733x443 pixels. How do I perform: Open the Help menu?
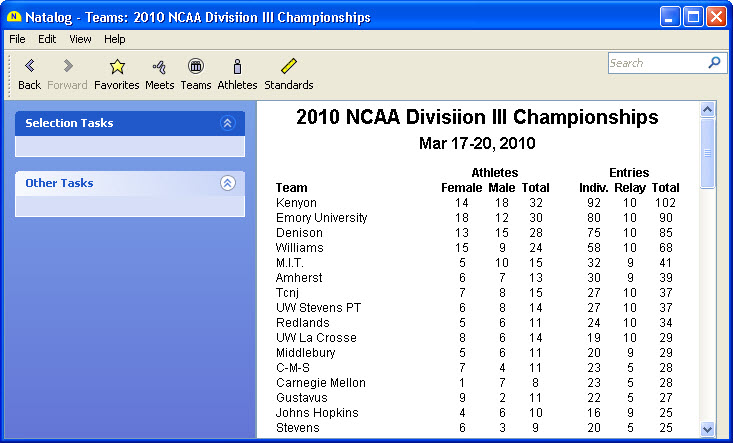[x=115, y=39]
